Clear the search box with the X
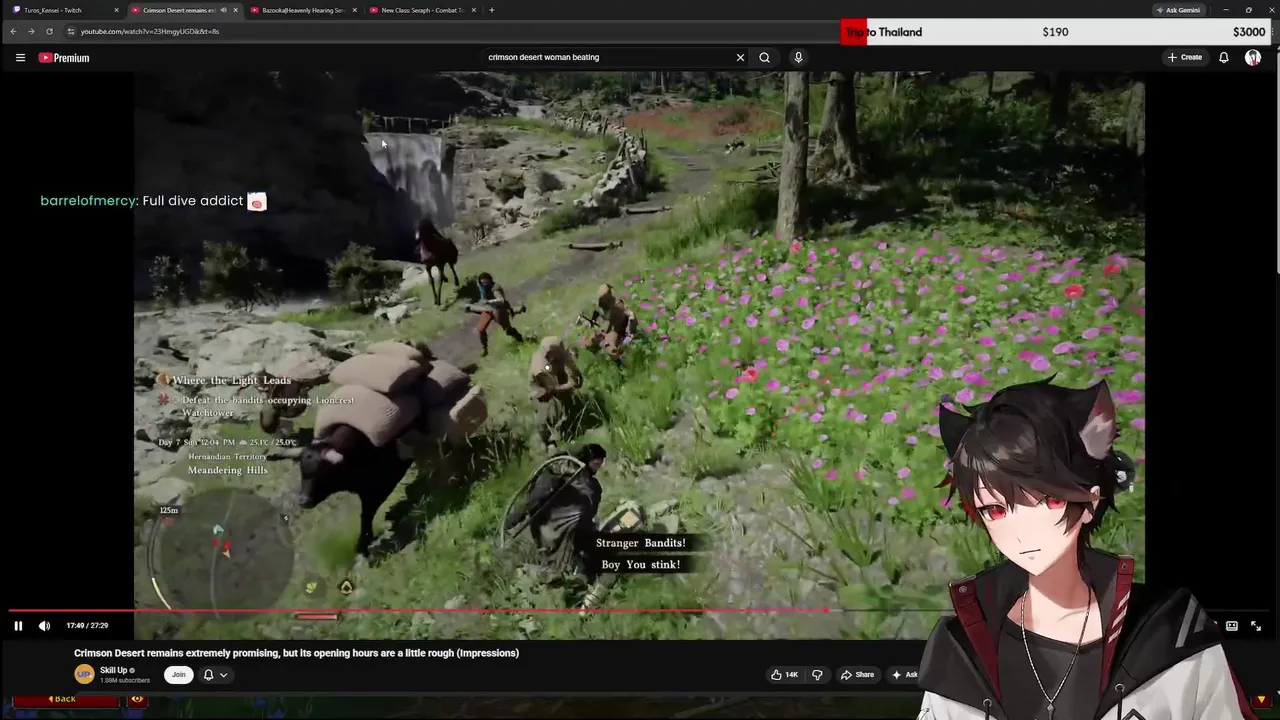Viewport: 1280px width, 720px height. [740, 57]
